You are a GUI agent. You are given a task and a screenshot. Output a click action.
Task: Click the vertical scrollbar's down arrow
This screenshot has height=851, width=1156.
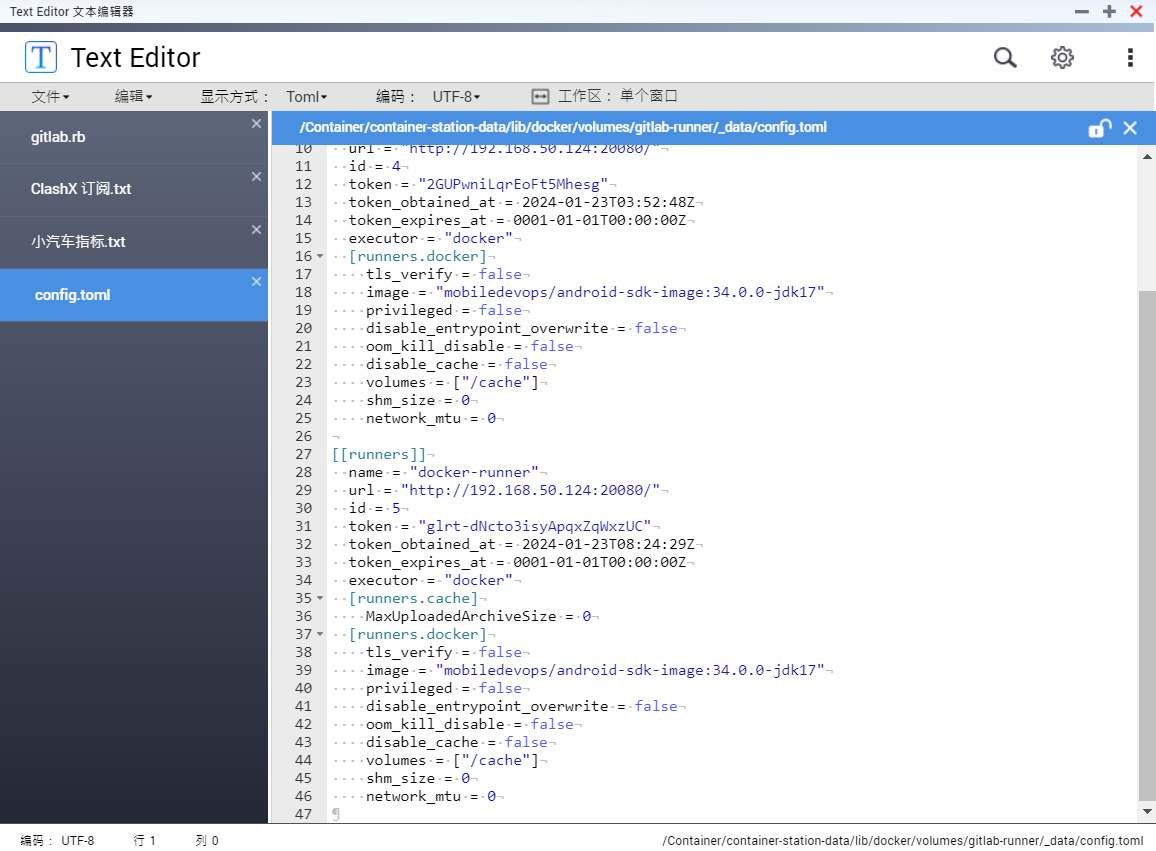(x=1147, y=812)
